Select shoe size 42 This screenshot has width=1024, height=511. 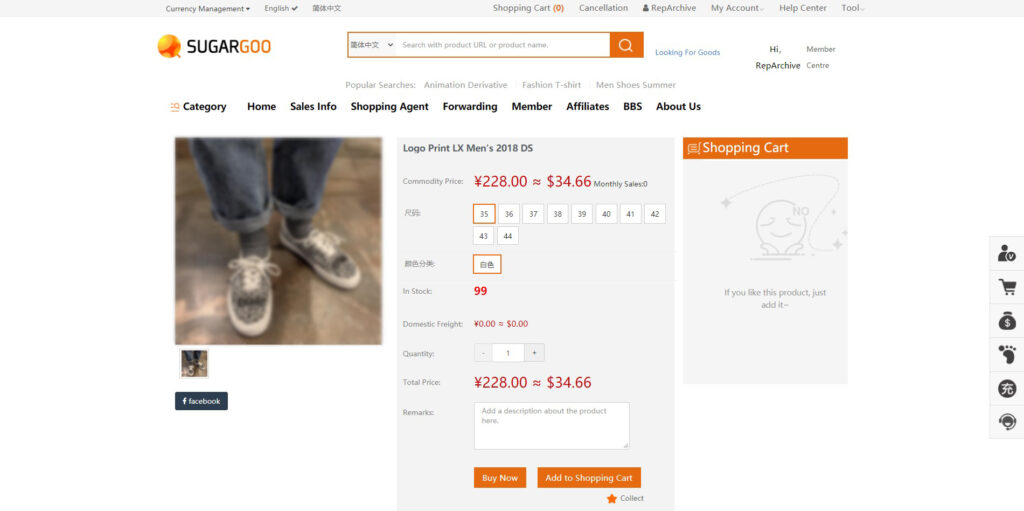pyautogui.click(x=654, y=214)
